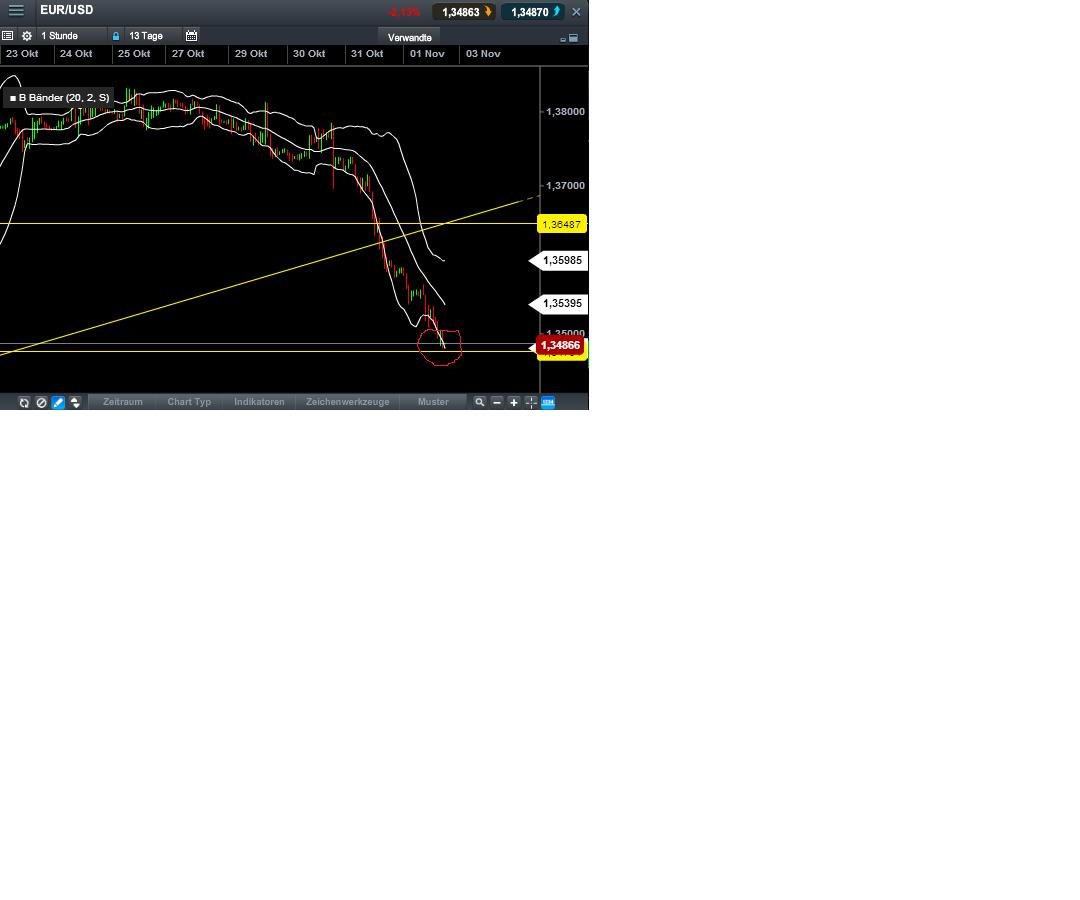Viewport: 1080px width, 900px height.
Task: Open the chart settings gear icon
Action: coord(27,36)
